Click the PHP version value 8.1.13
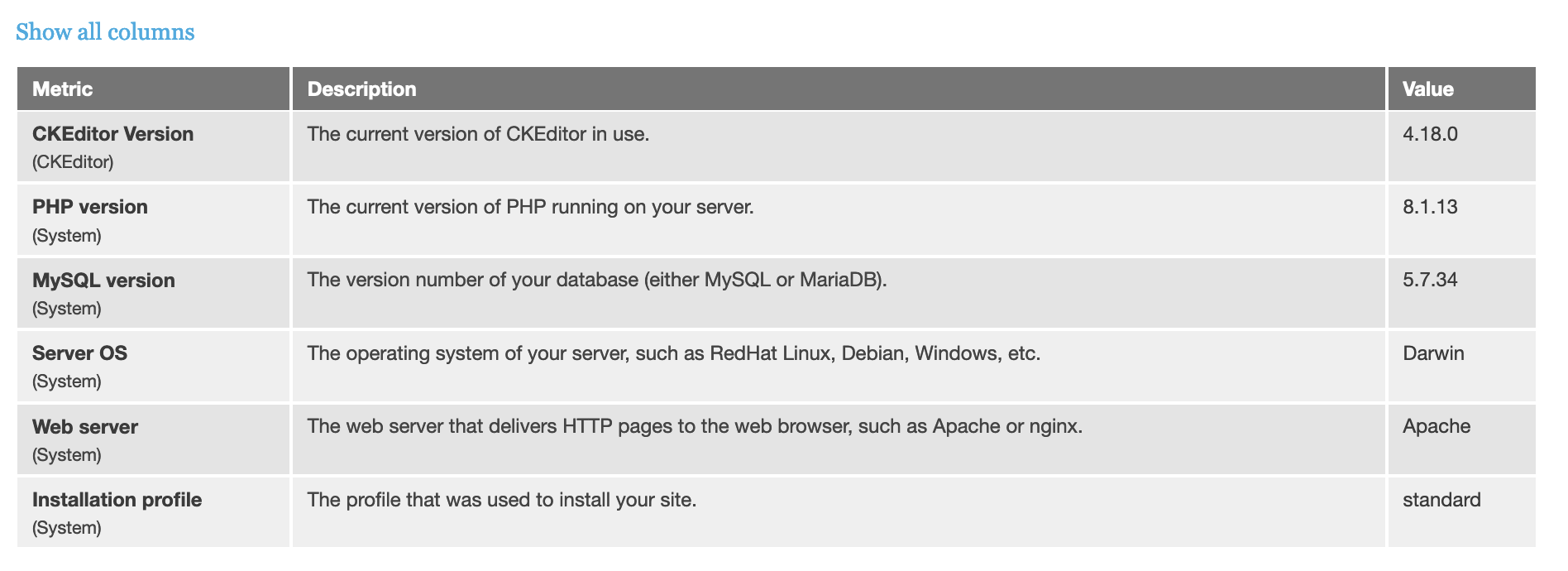This screenshot has height=571, width=1568. (1429, 207)
